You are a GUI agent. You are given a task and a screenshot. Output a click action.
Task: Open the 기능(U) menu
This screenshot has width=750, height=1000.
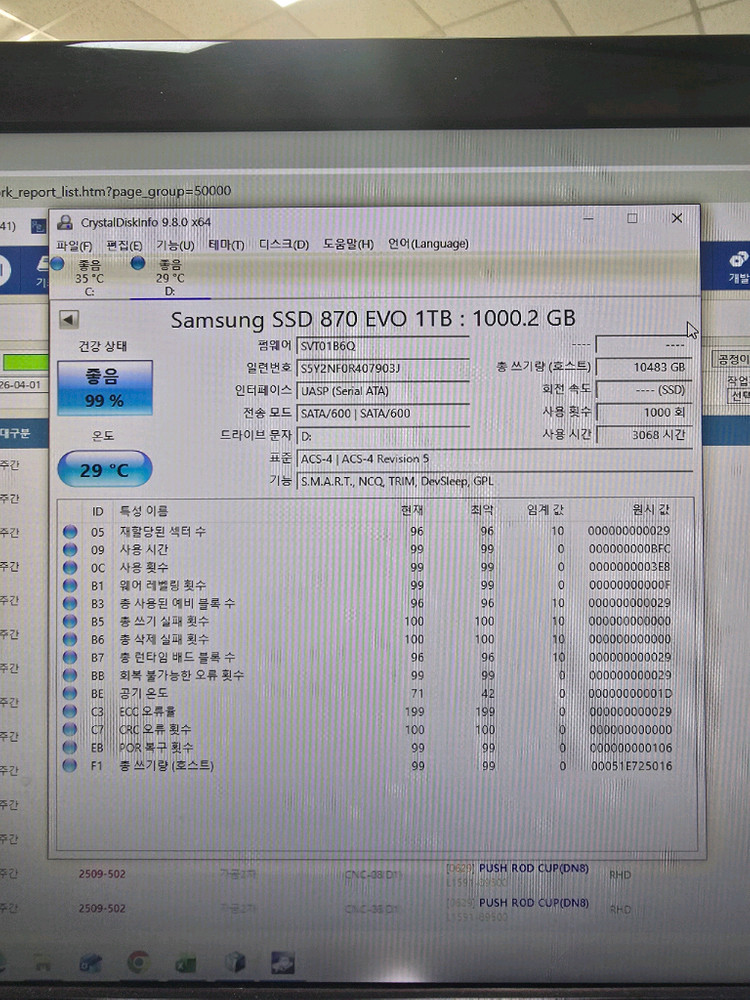175,245
